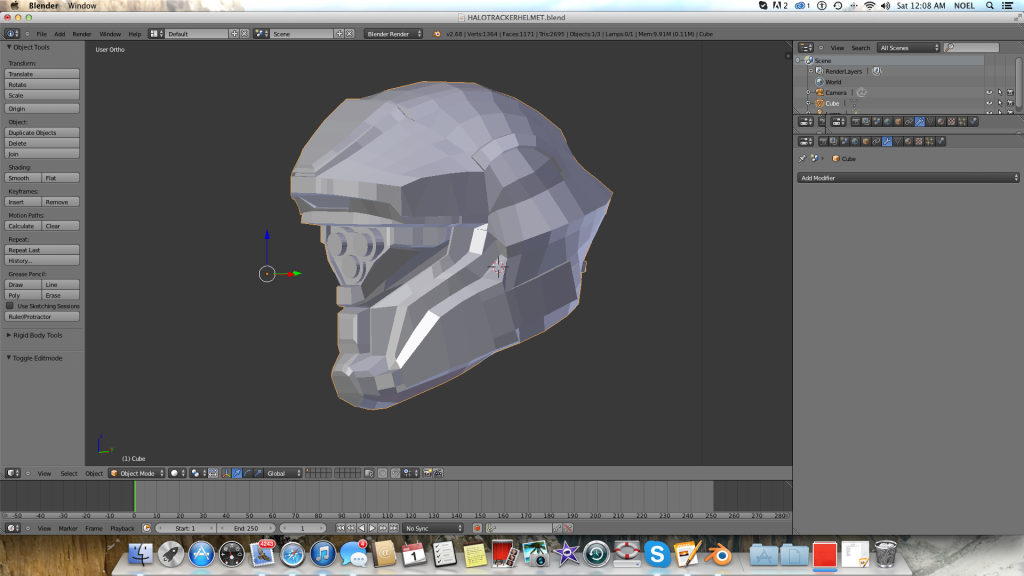Open iTunes from the macOS dock
The height and width of the screenshot is (576, 1024).
coord(323,554)
